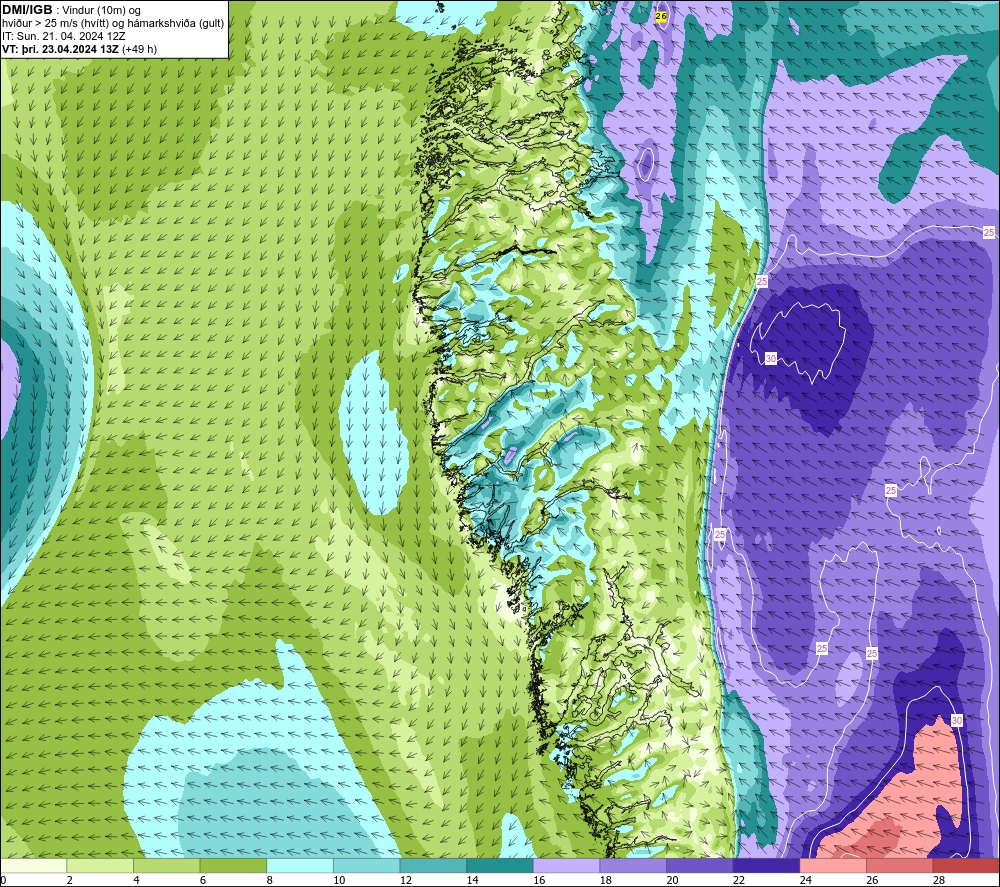The width and height of the screenshot is (1000, 887).
Task: Select the light pink 24–26 m/s legend swatch
Action: tap(833, 865)
